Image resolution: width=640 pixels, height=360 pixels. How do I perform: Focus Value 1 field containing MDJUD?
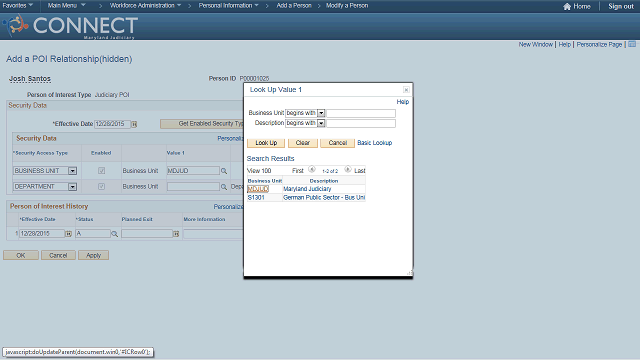coord(193,171)
